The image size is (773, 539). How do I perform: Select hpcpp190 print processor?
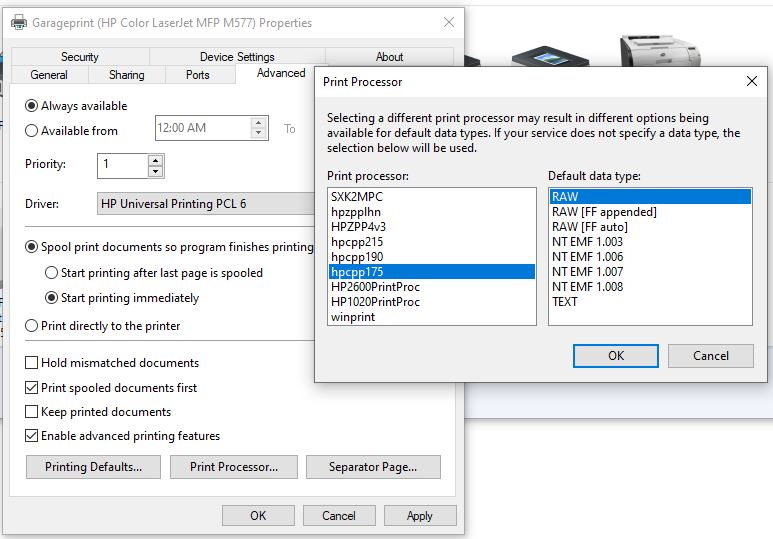click(431, 257)
